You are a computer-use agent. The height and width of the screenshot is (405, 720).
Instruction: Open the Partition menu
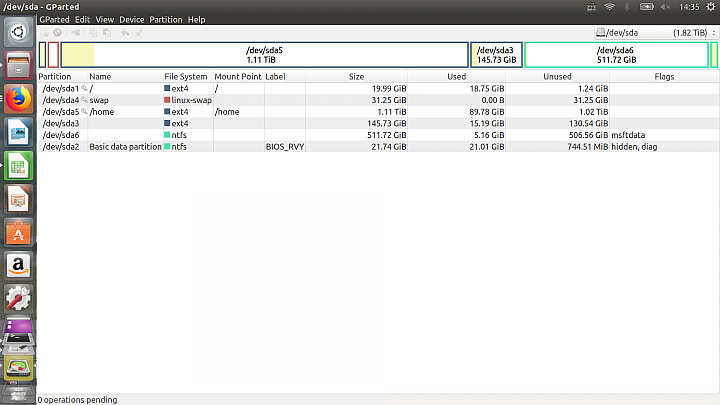click(x=166, y=20)
